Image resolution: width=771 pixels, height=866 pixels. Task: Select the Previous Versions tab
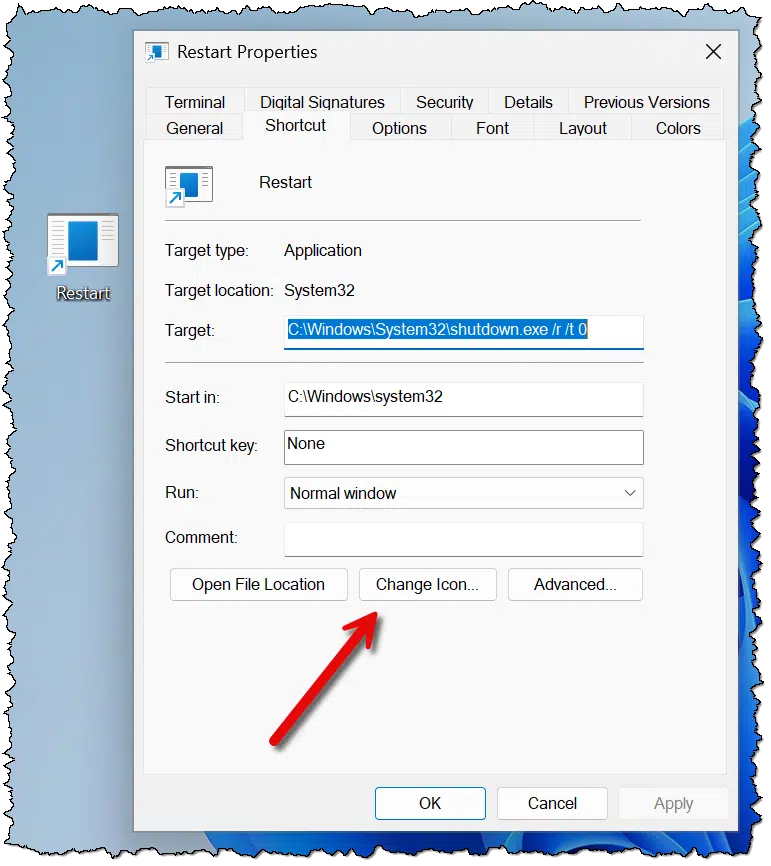point(646,102)
